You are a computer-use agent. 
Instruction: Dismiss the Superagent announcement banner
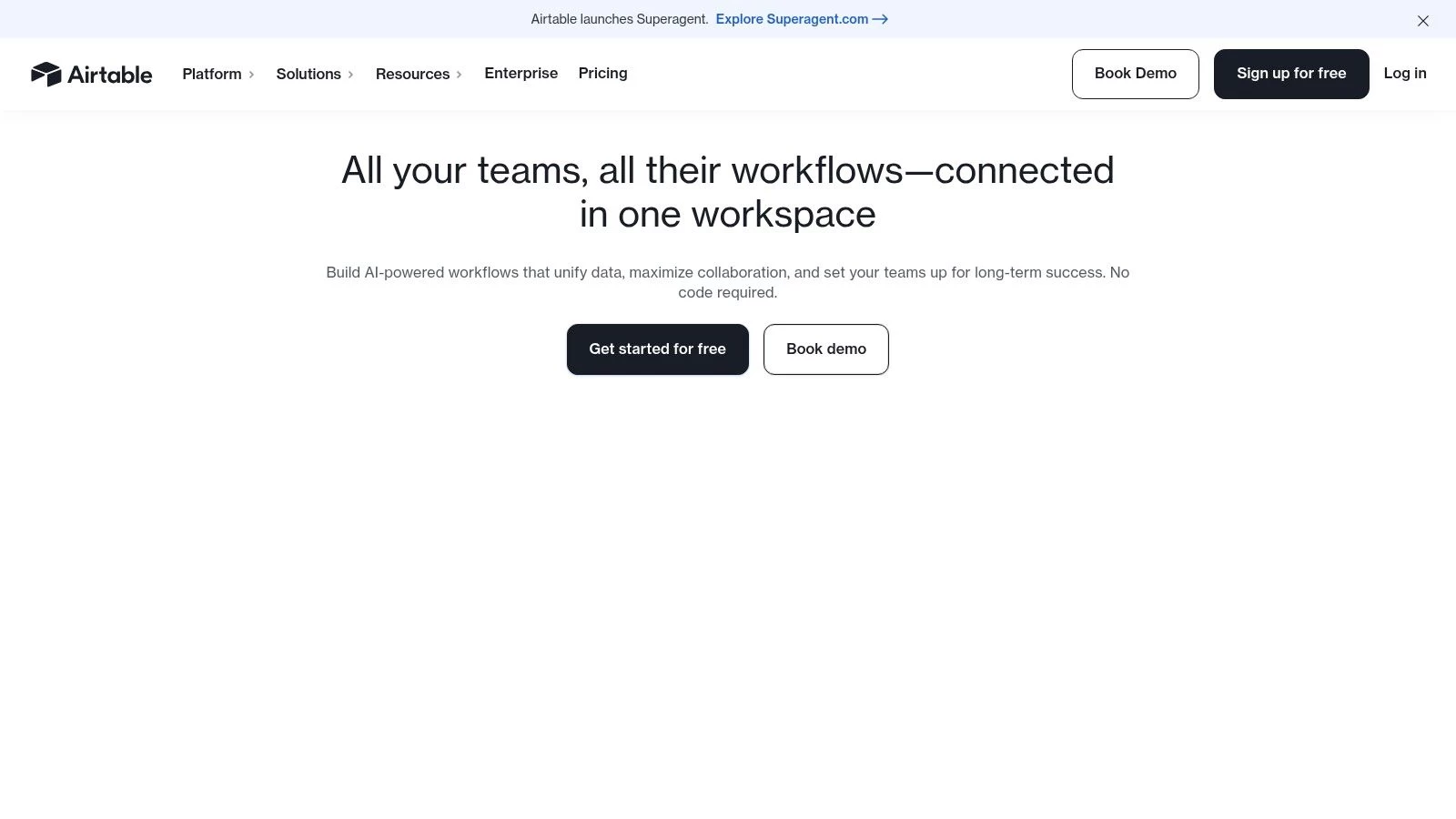(1423, 20)
